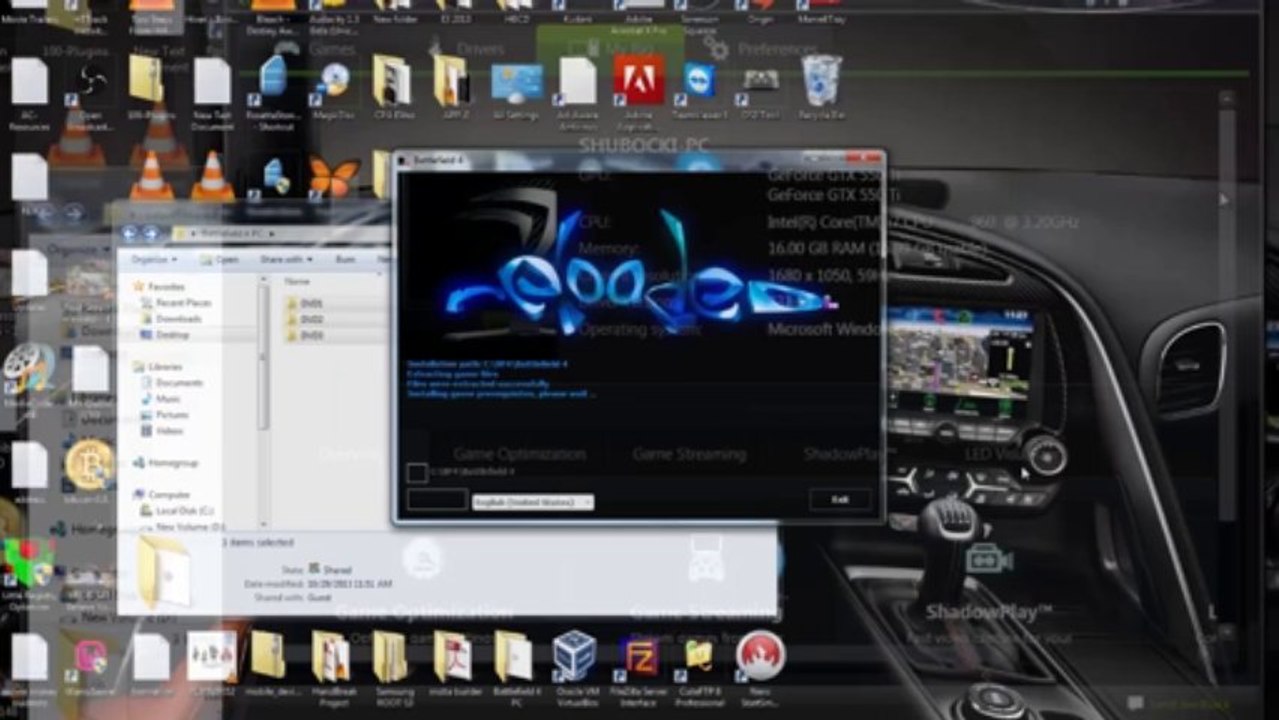
Task: Click the Name column header in Explorer
Action: click(x=297, y=281)
